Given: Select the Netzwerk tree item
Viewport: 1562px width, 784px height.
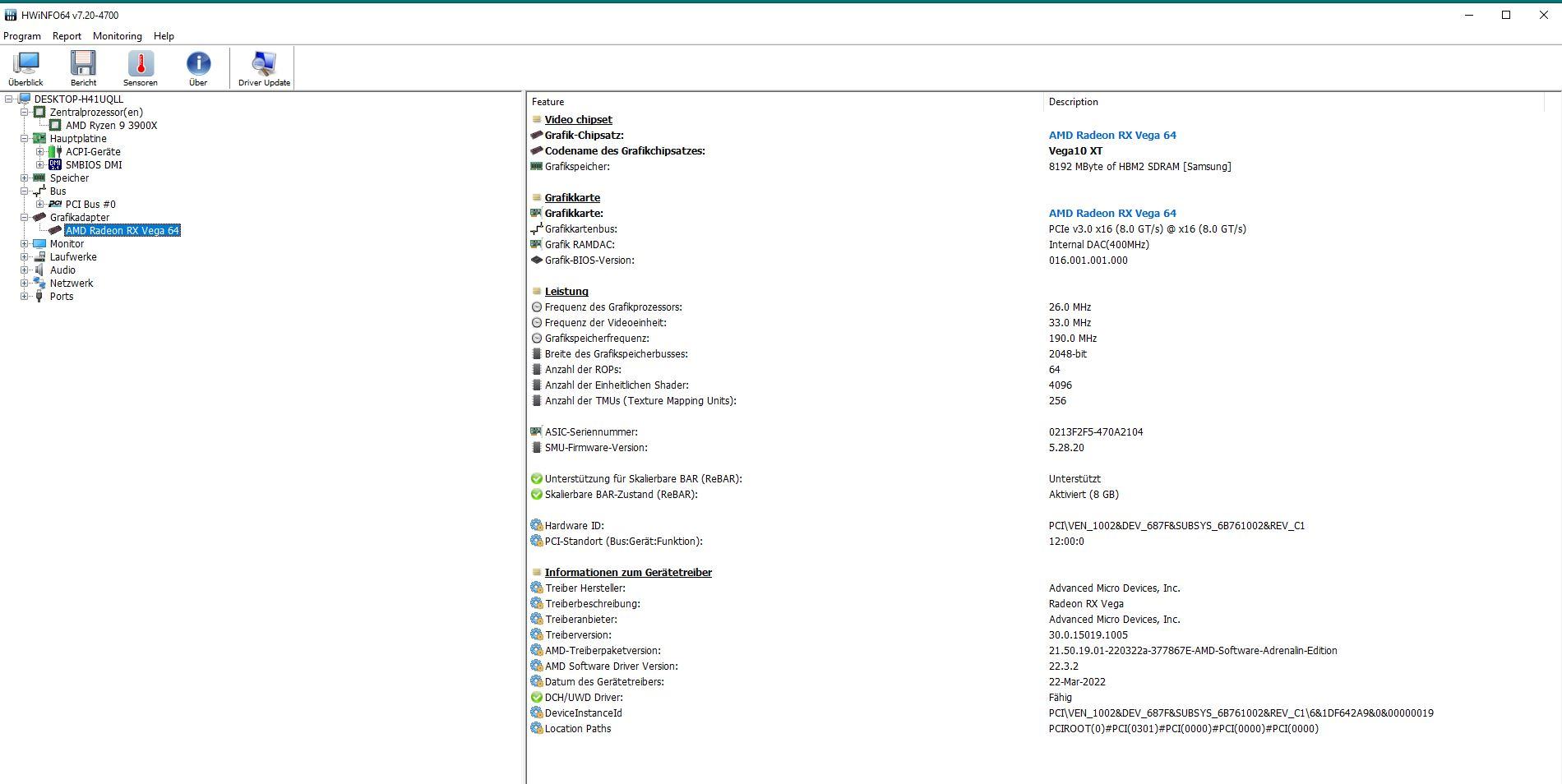Looking at the screenshot, I should (72, 284).
